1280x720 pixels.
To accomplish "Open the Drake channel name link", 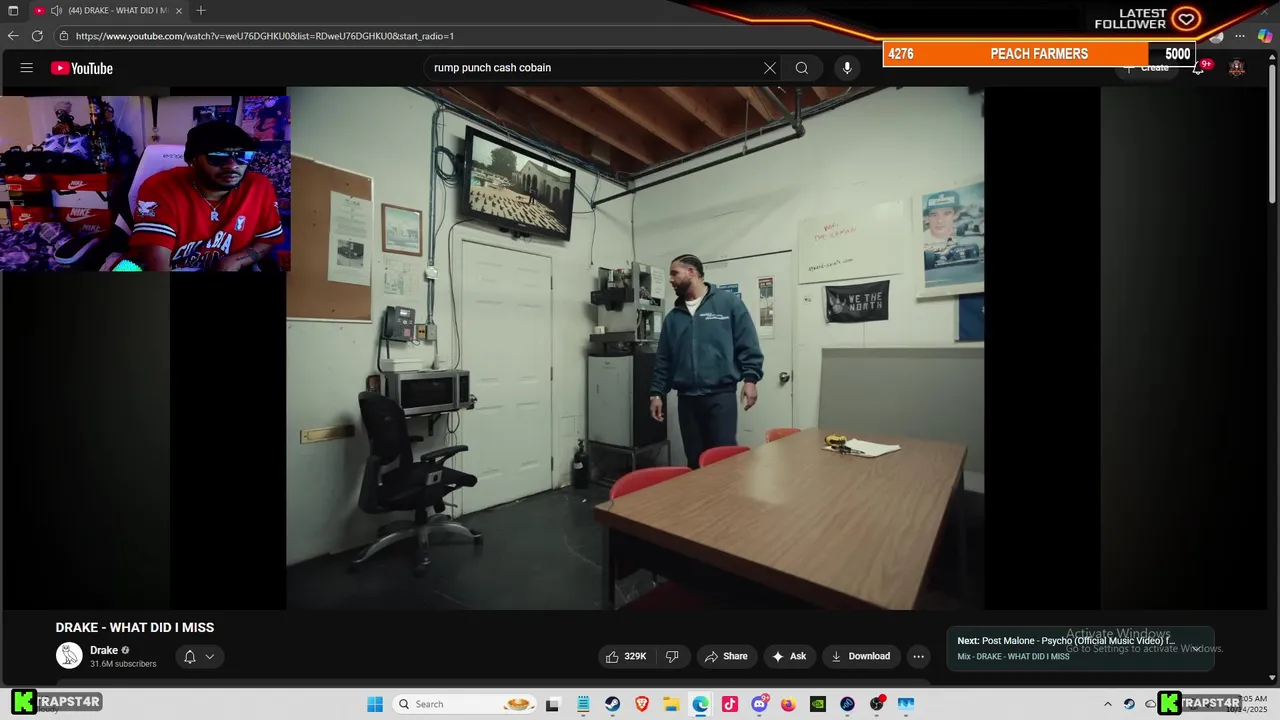I will tap(104, 650).
